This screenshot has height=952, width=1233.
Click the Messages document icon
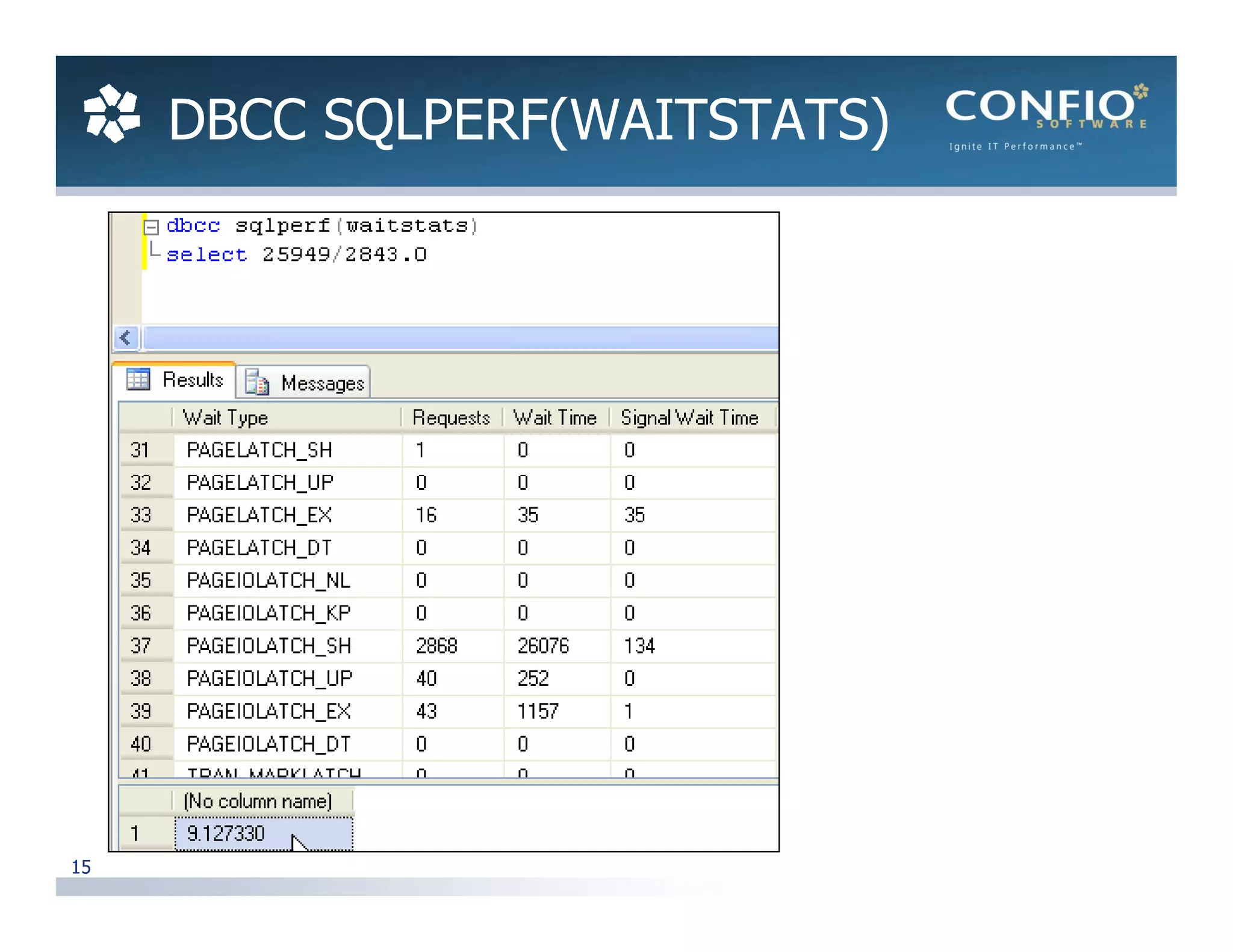coord(257,382)
